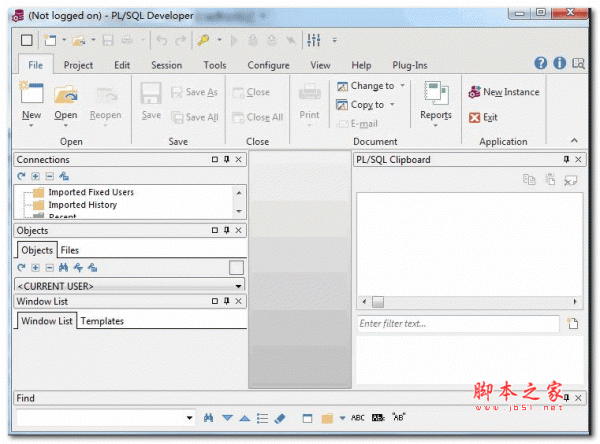Image resolution: width=600 pixels, height=444 pixels.
Task: Click the binoculars search icon in Find bar
Action: coord(208,418)
